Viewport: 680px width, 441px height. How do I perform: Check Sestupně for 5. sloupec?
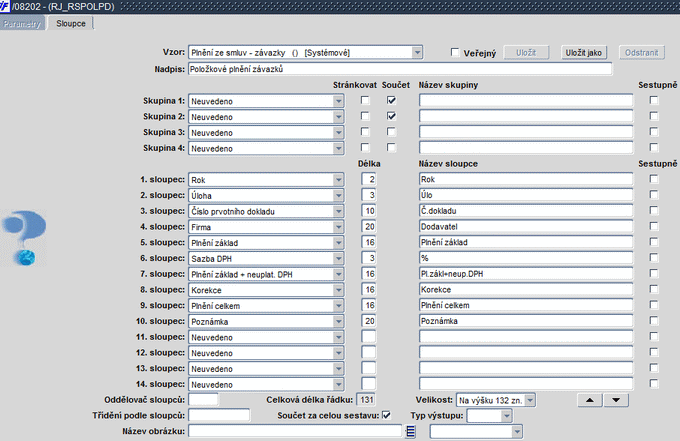pyautogui.click(x=654, y=242)
